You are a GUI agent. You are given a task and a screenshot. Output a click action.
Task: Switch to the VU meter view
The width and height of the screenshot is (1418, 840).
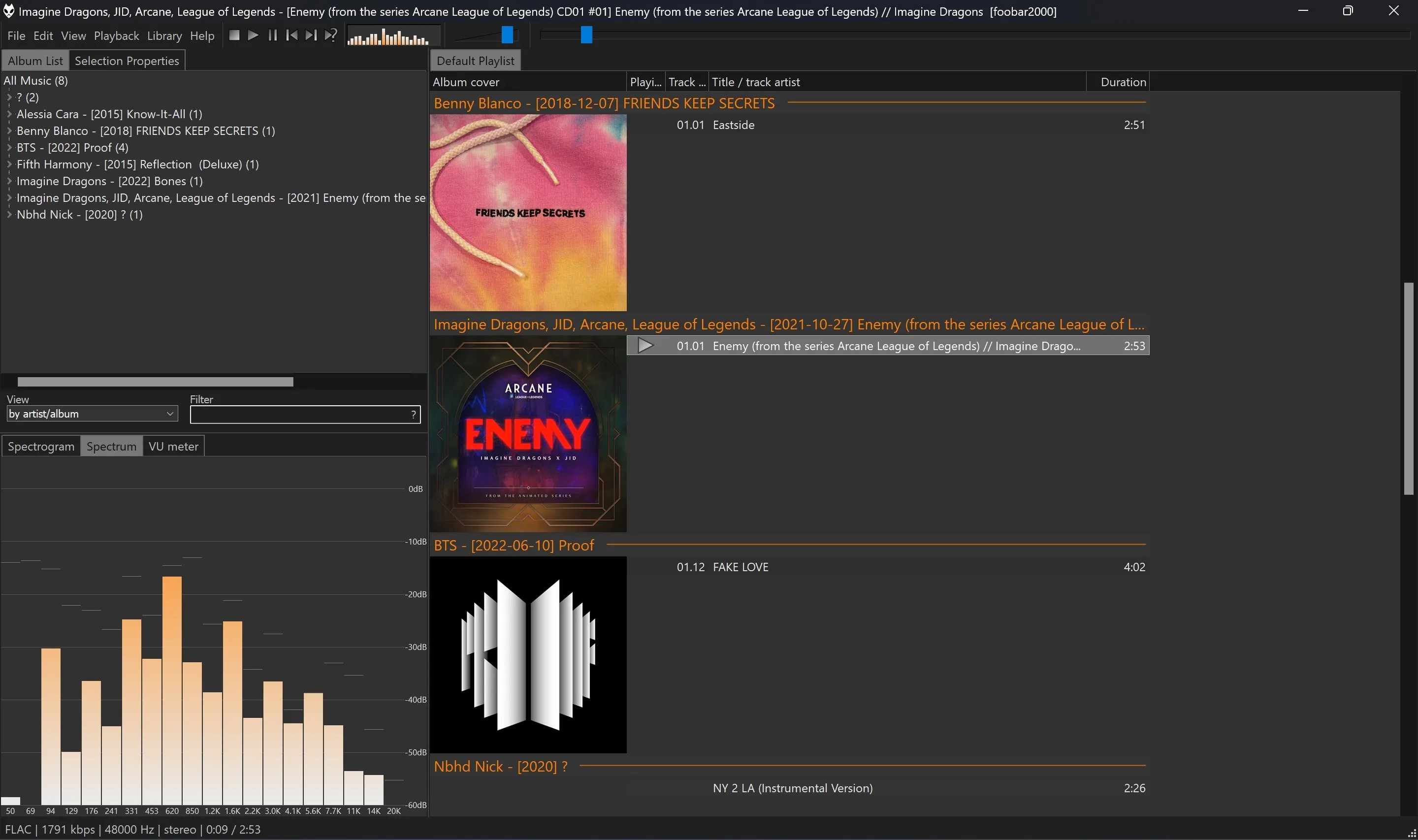(173, 446)
